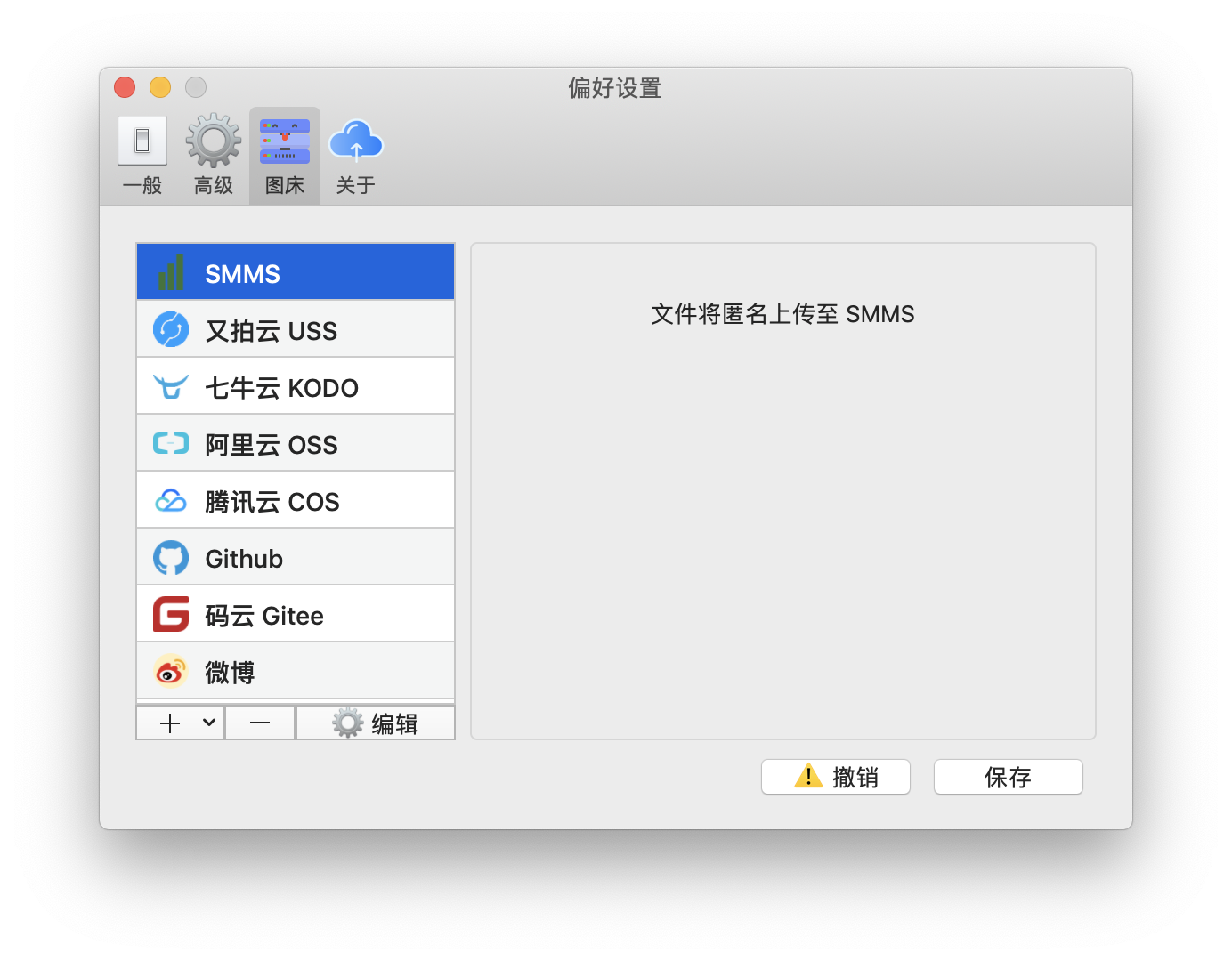Click the 文件将匿名上传至 SMMS message
Screen dimensions: 1232x961
[783, 314]
